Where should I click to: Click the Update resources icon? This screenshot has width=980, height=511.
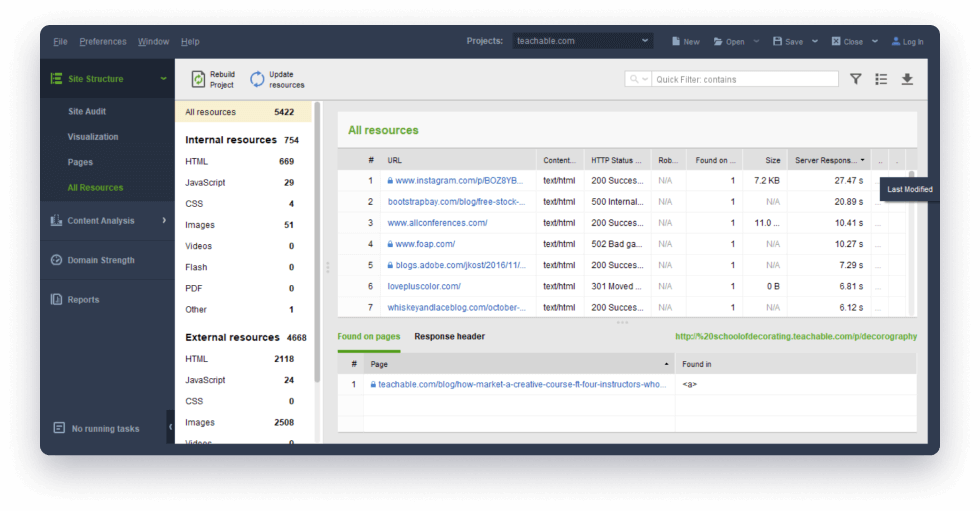point(257,79)
